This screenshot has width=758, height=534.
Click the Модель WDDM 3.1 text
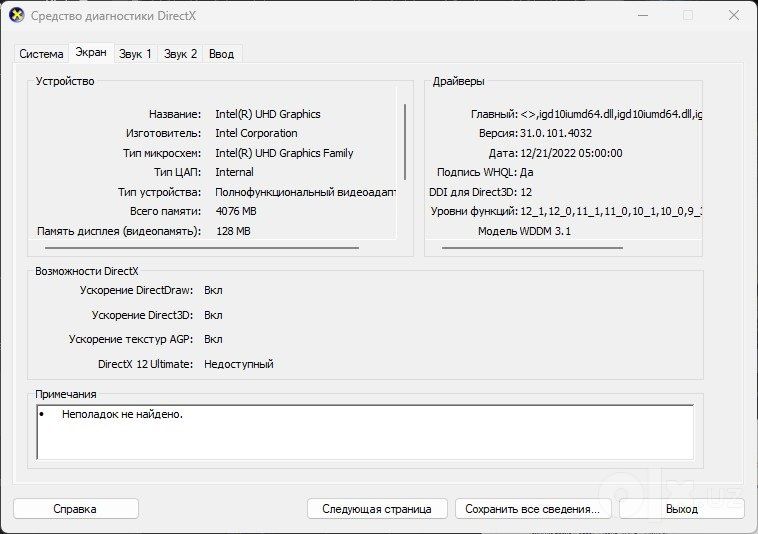tap(525, 231)
